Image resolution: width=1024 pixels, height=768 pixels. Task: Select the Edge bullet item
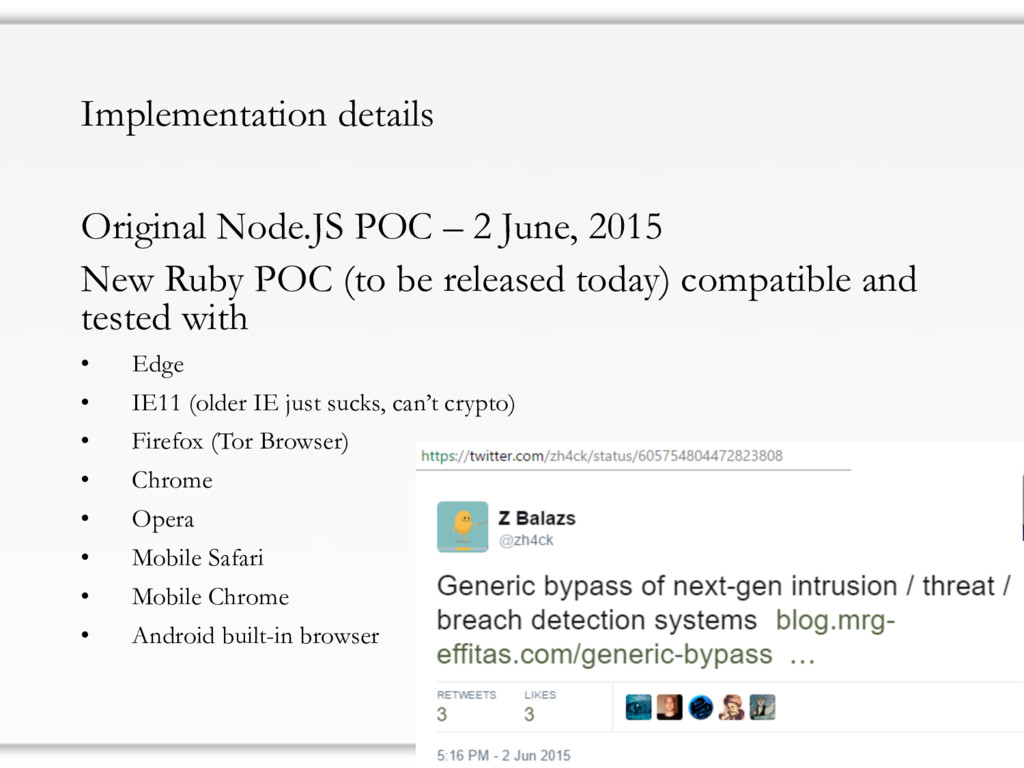tap(158, 364)
